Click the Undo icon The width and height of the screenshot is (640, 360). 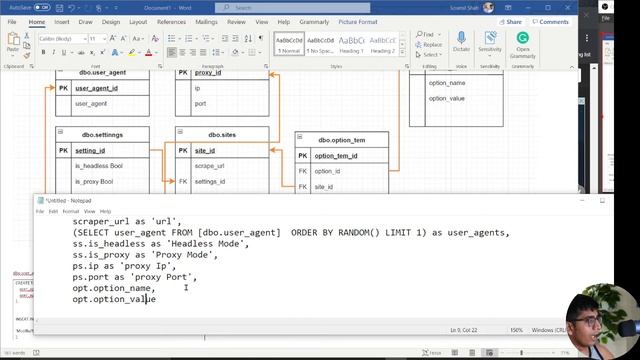pos(72,7)
